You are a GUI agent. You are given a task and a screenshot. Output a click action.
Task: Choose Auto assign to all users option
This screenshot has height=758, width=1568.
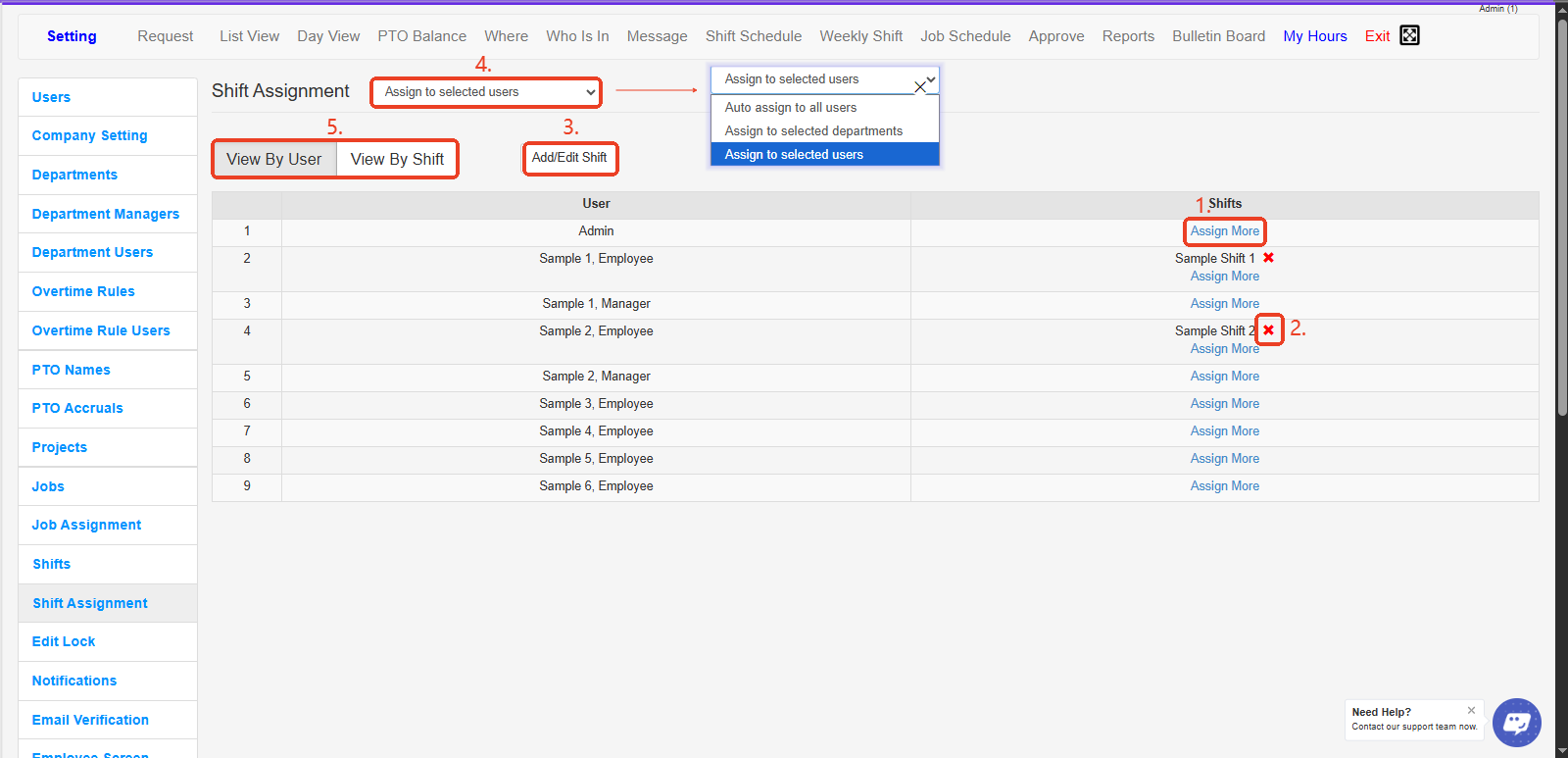(791, 108)
